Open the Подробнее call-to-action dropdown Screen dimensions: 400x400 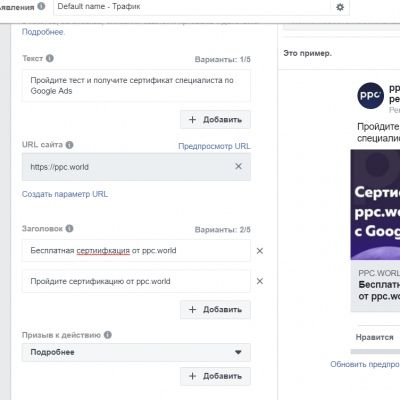click(136, 352)
